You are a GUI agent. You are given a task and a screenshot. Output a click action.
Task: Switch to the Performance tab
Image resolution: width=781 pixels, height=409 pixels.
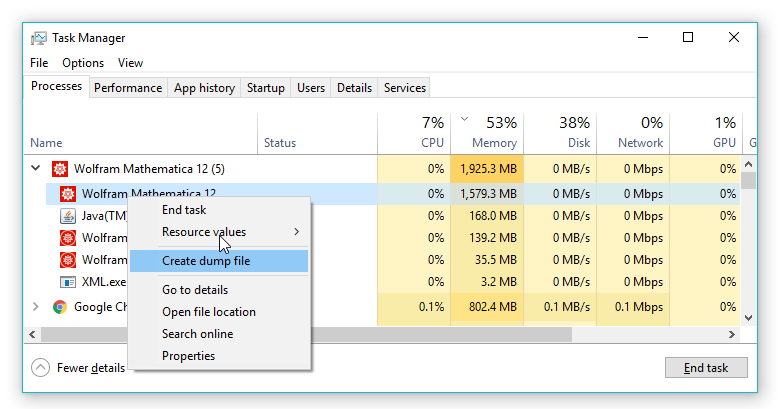pyautogui.click(x=128, y=88)
